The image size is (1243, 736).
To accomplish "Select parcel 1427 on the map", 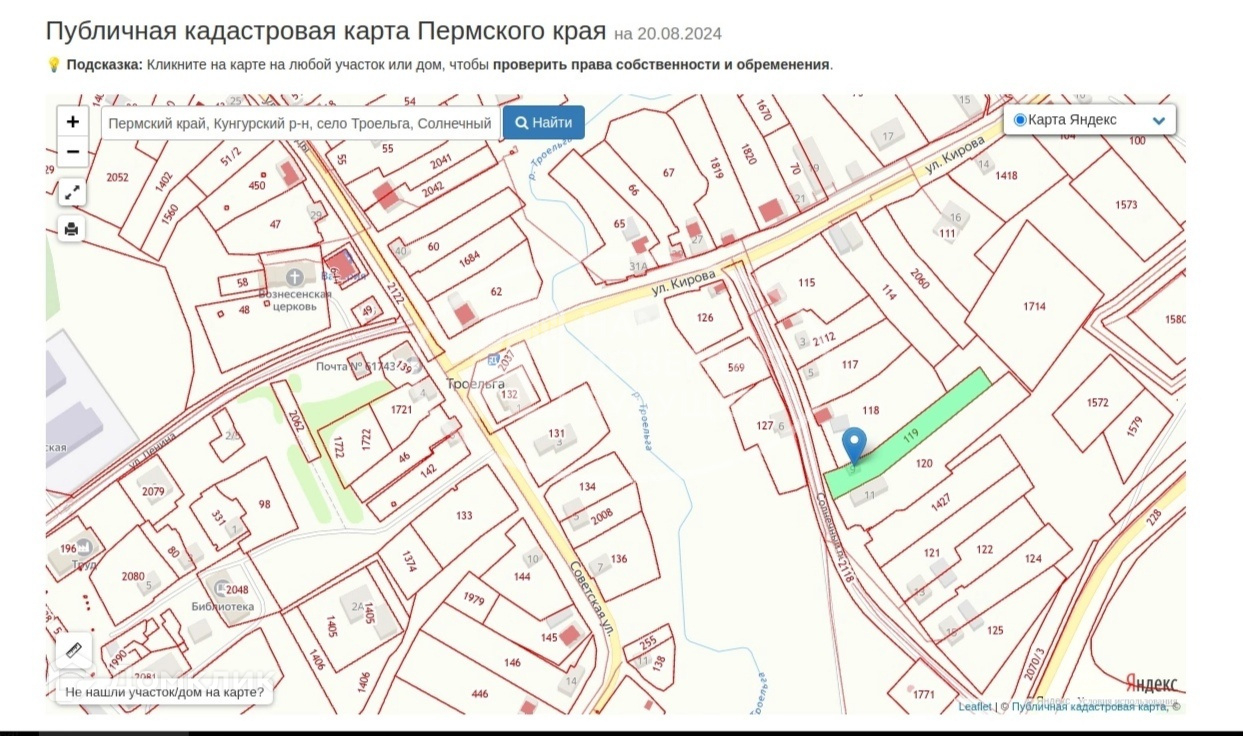I will tap(941, 503).
